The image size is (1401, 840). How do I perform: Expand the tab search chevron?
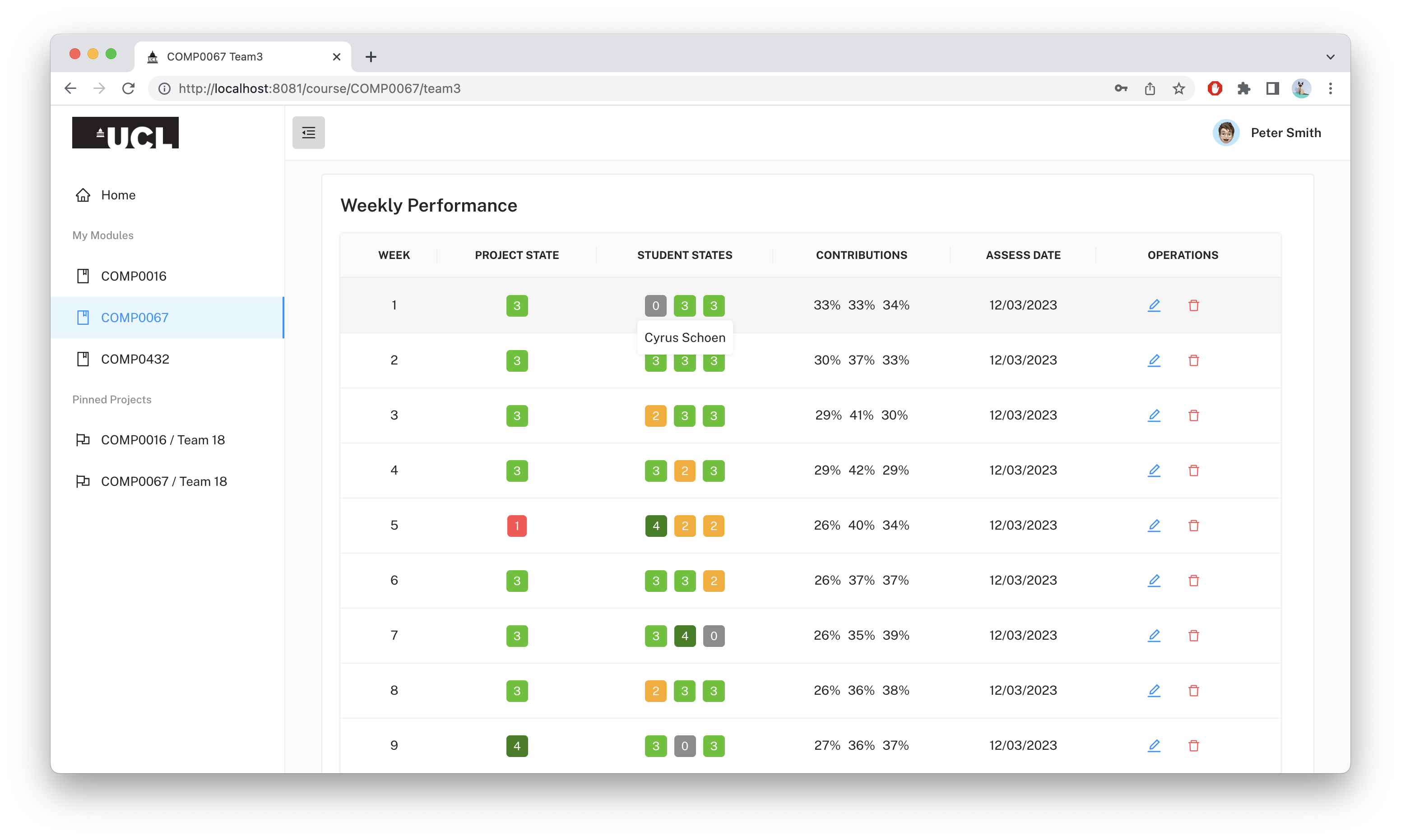tap(1330, 56)
